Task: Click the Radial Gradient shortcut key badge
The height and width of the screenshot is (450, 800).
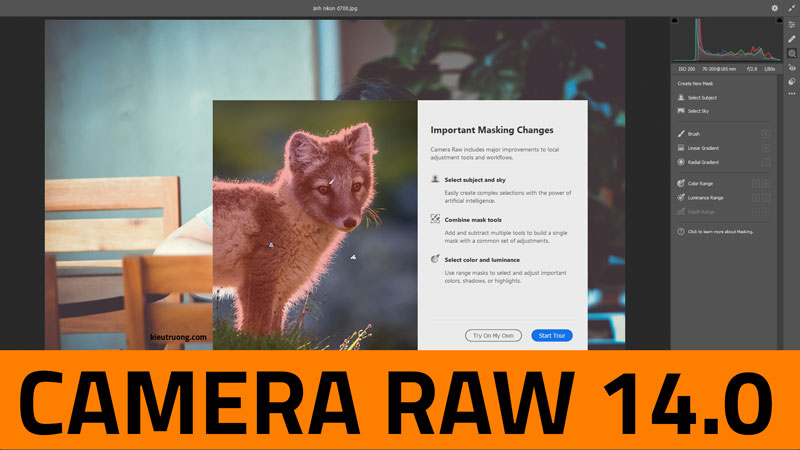Action: [765, 162]
